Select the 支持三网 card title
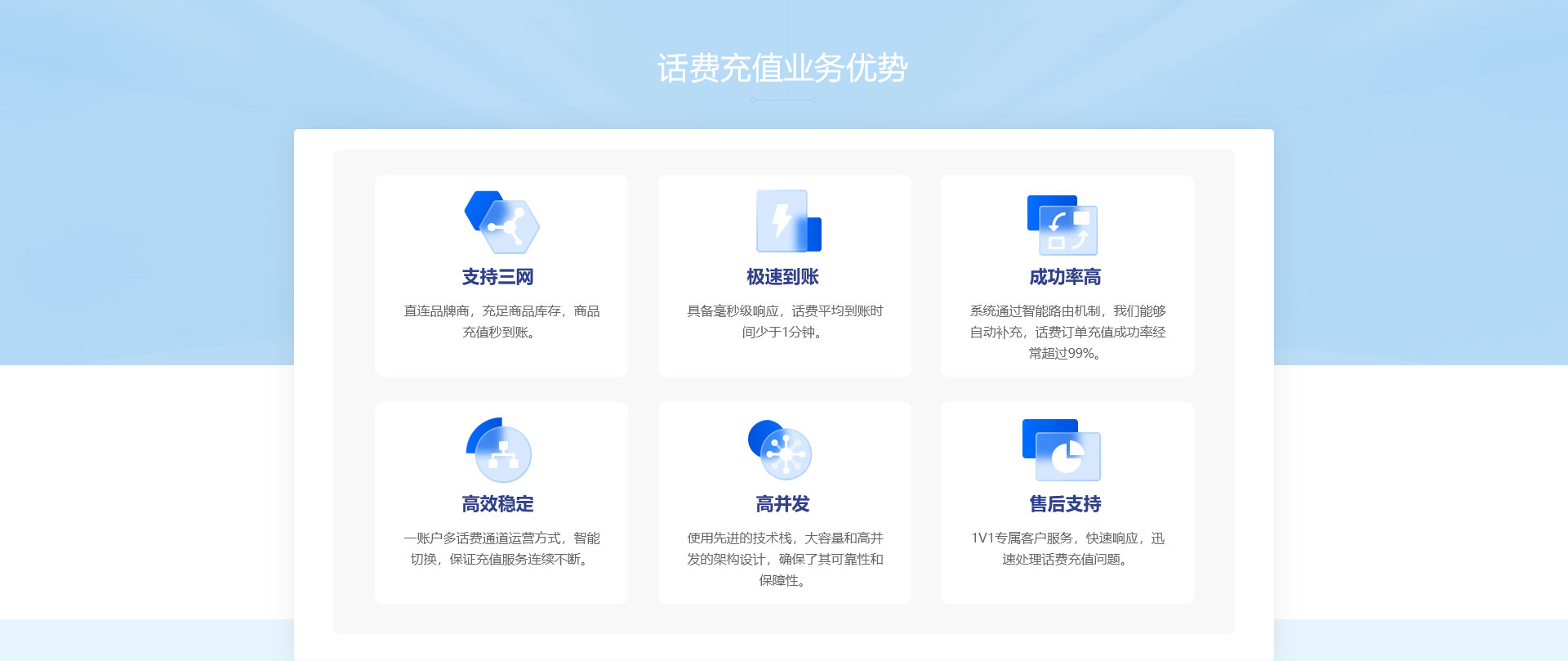The height and width of the screenshot is (661, 1568). (x=497, y=277)
